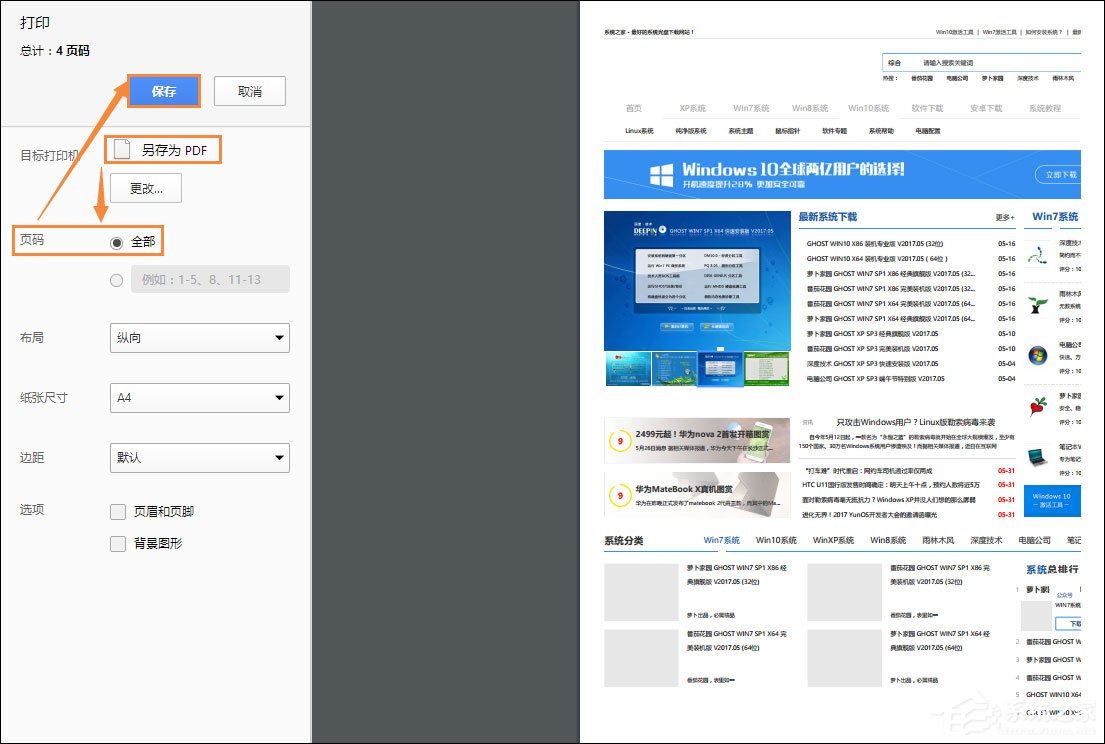Image resolution: width=1105 pixels, height=744 pixels.
Task: Open the 布局 orientation dropdown
Action: pyautogui.click(x=199, y=338)
